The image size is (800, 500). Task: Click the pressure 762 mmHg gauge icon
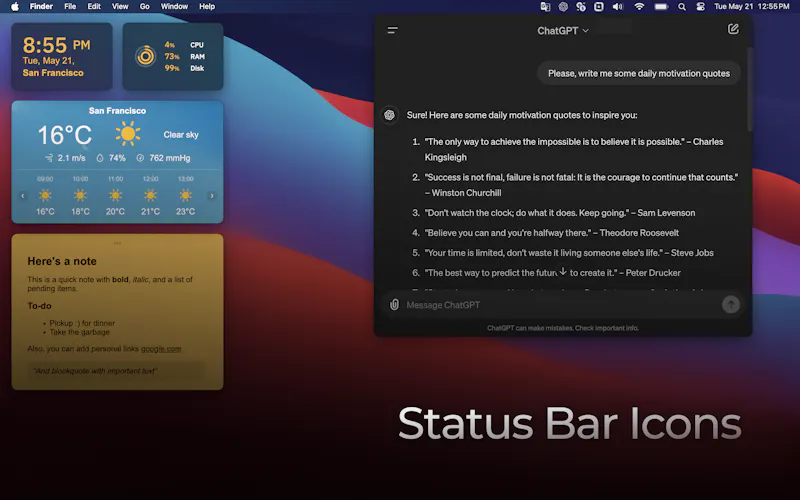click(140, 158)
